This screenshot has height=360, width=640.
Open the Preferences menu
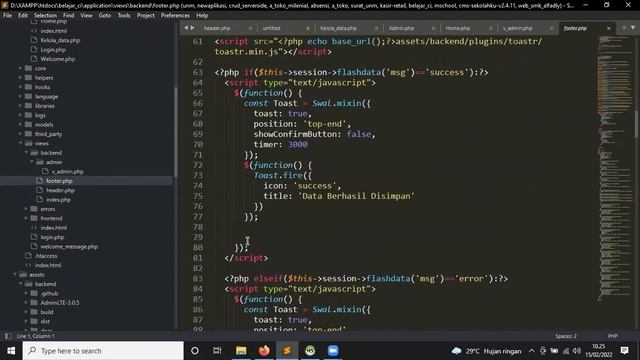[175, 16]
